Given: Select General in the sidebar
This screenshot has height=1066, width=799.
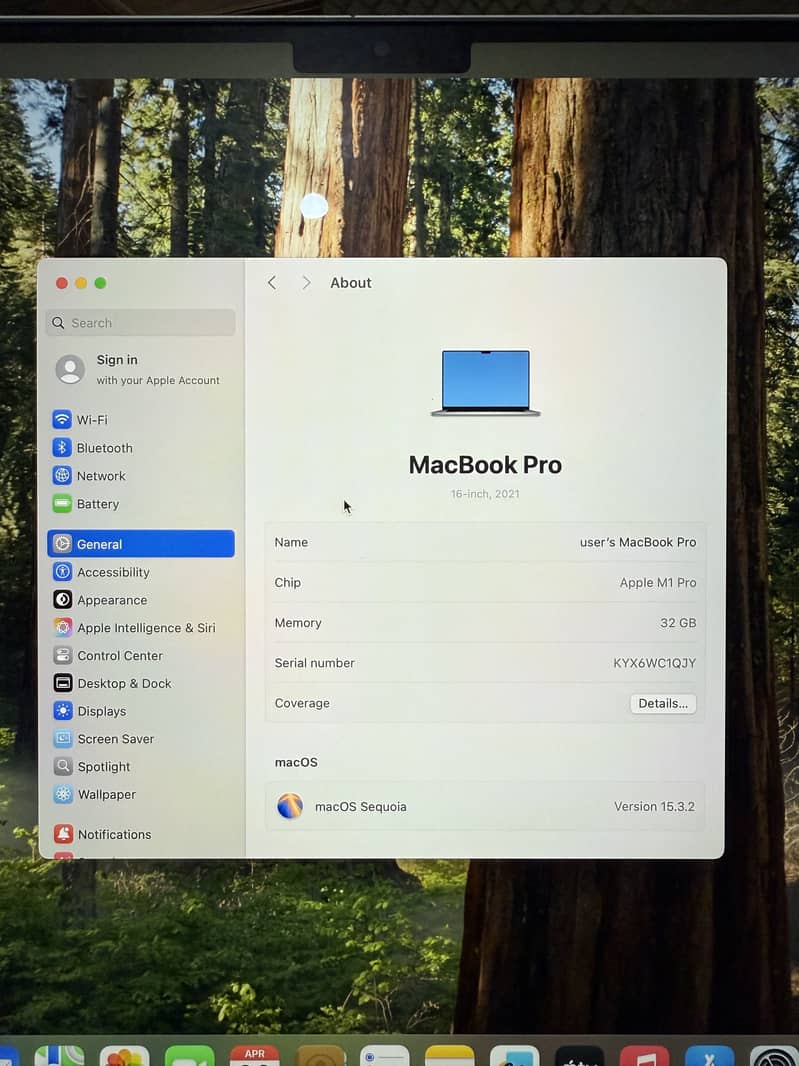Looking at the screenshot, I should (x=141, y=544).
